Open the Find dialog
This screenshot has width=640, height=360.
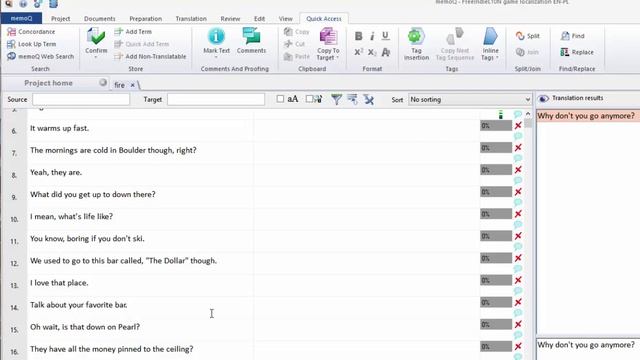[x=573, y=36]
